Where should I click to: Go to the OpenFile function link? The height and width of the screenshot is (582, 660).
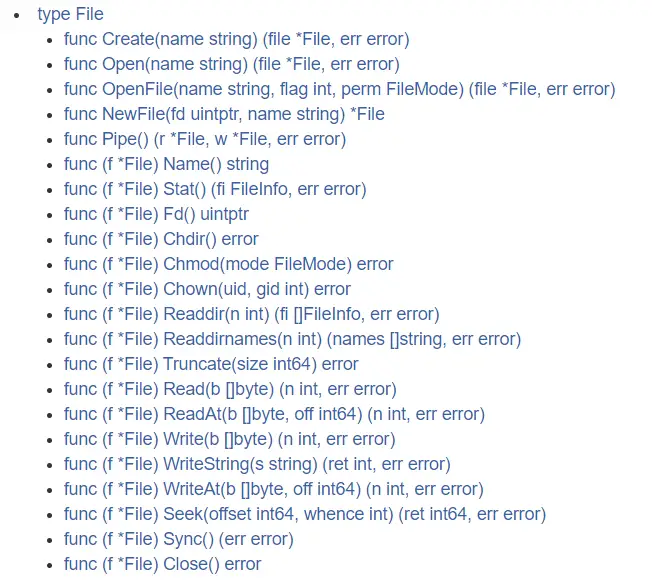coord(339,89)
